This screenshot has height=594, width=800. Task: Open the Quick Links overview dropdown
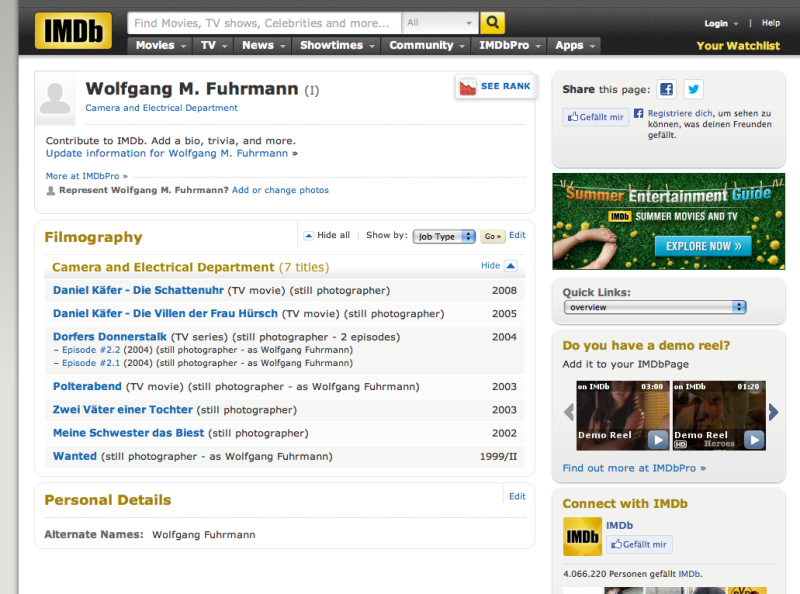coord(655,307)
